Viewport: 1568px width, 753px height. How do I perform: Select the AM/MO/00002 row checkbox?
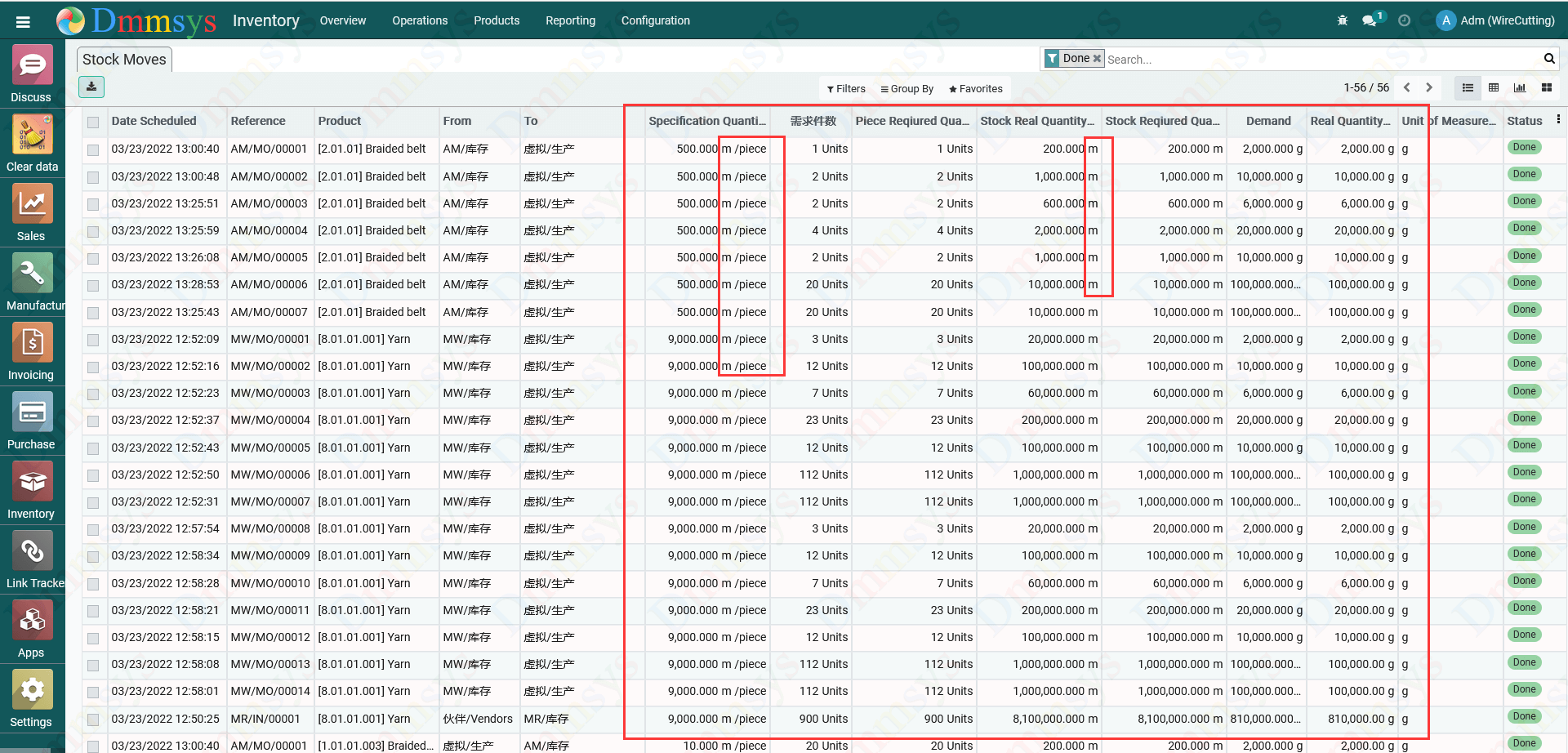coord(93,177)
